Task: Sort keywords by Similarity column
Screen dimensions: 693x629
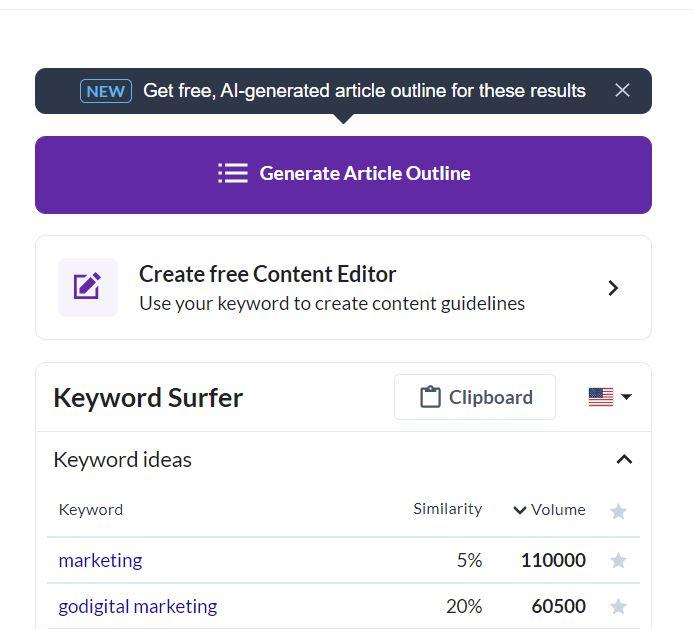Action: 447,509
